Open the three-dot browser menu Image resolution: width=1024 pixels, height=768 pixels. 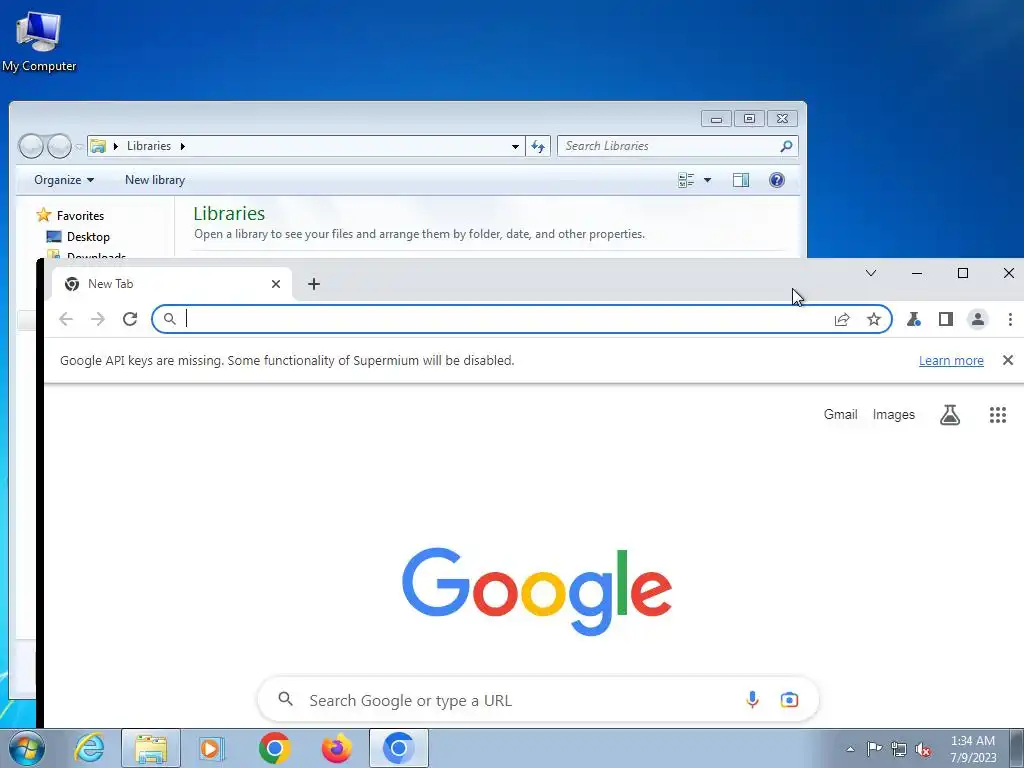coord(1010,319)
